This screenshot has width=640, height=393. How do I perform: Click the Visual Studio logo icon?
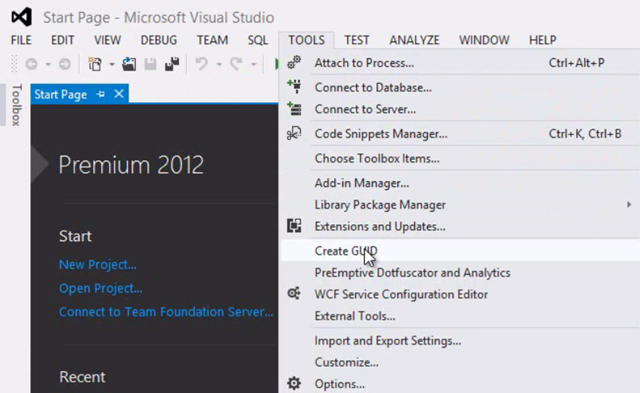21,17
